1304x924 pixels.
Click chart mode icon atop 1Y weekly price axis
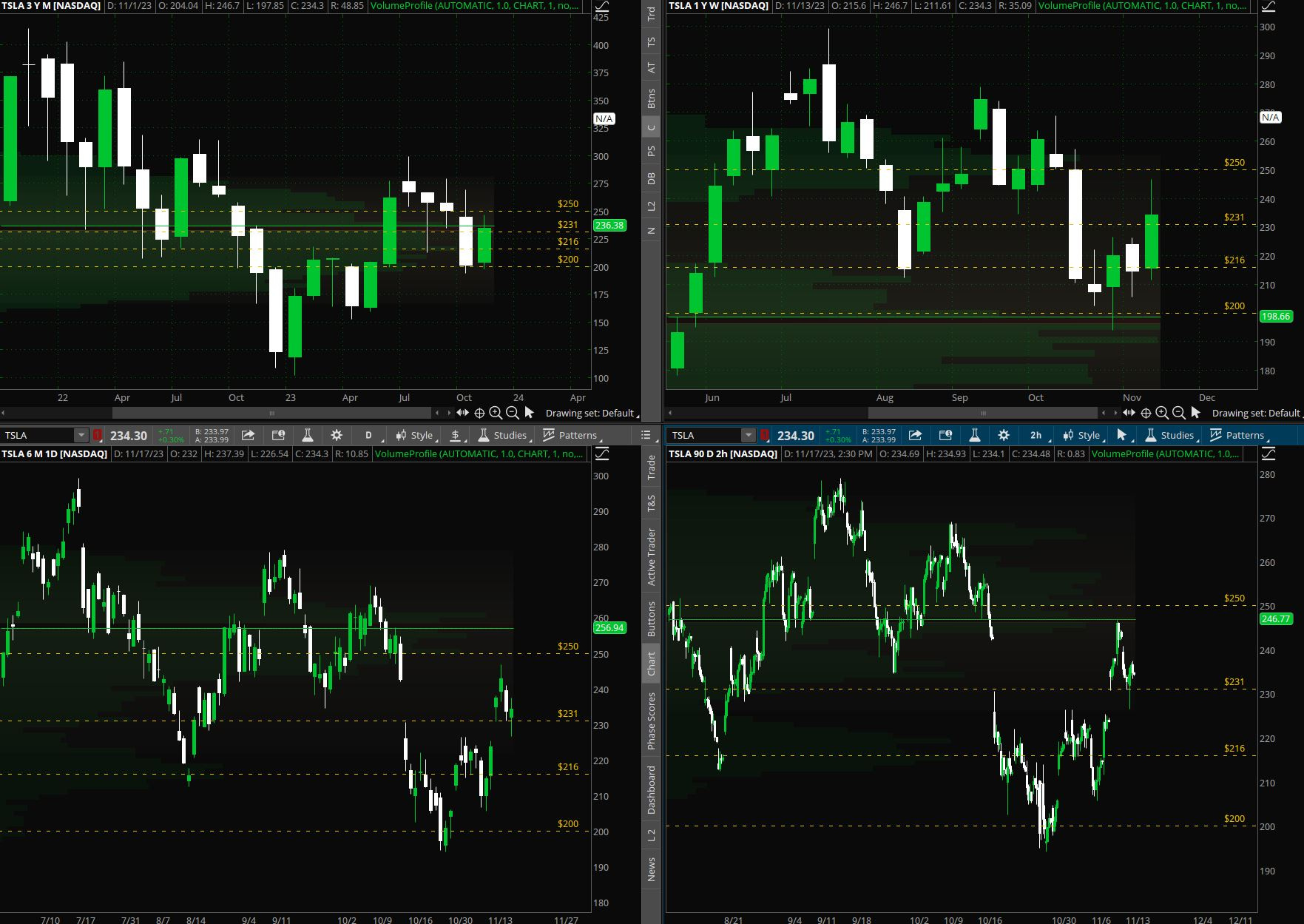[x=1268, y=6]
